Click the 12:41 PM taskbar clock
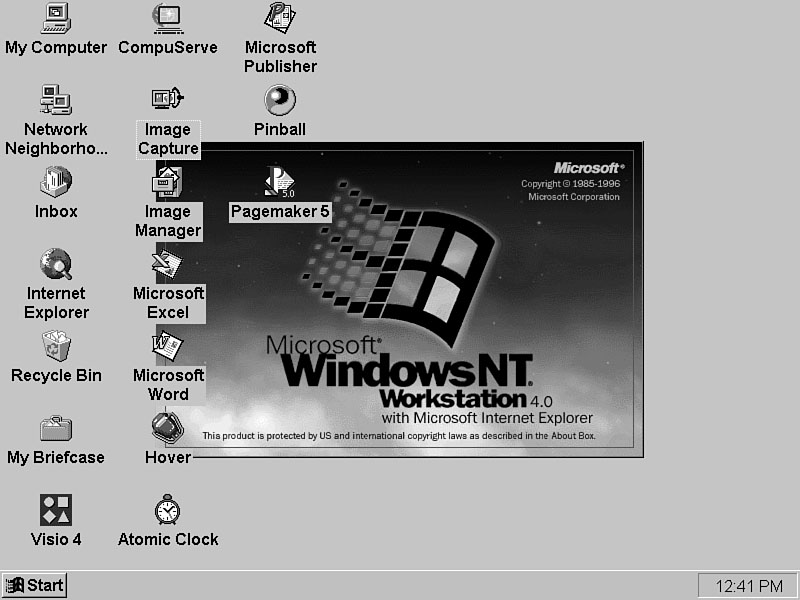 (x=748, y=585)
